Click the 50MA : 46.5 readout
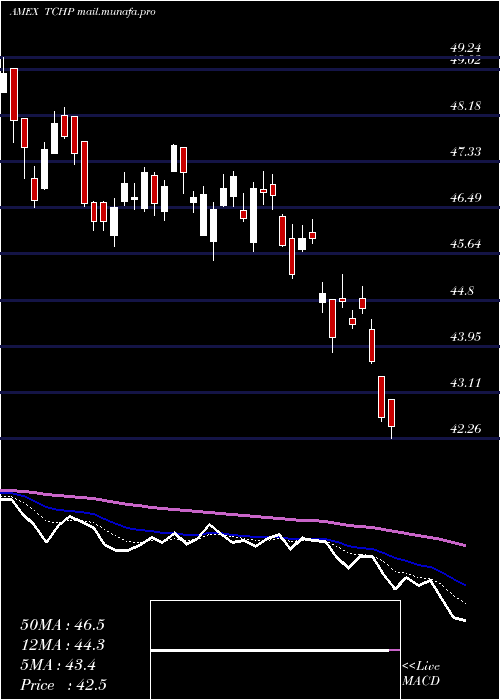Screen dimensions: 500x700 click(x=62, y=625)
